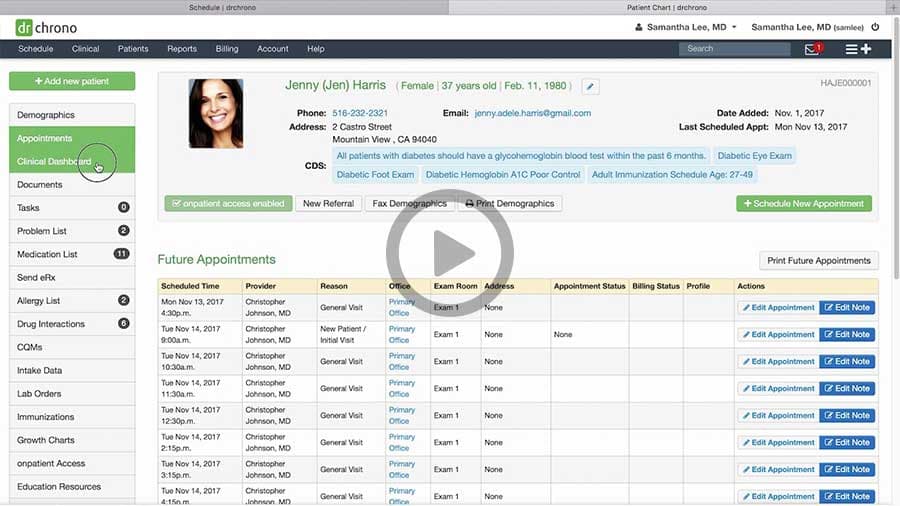Viewport: 900px width, 506px height.
Task: Open Diabetic Hemoglobin A1C Poor Control tag
Action: tap(503, 174)
